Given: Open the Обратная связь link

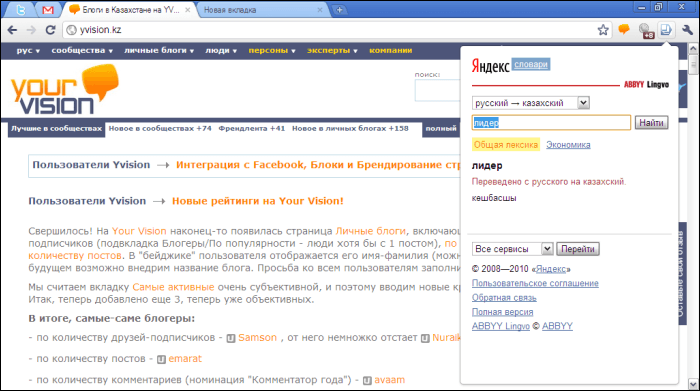Looking at the screenshot, I should [x=504, y=298].
